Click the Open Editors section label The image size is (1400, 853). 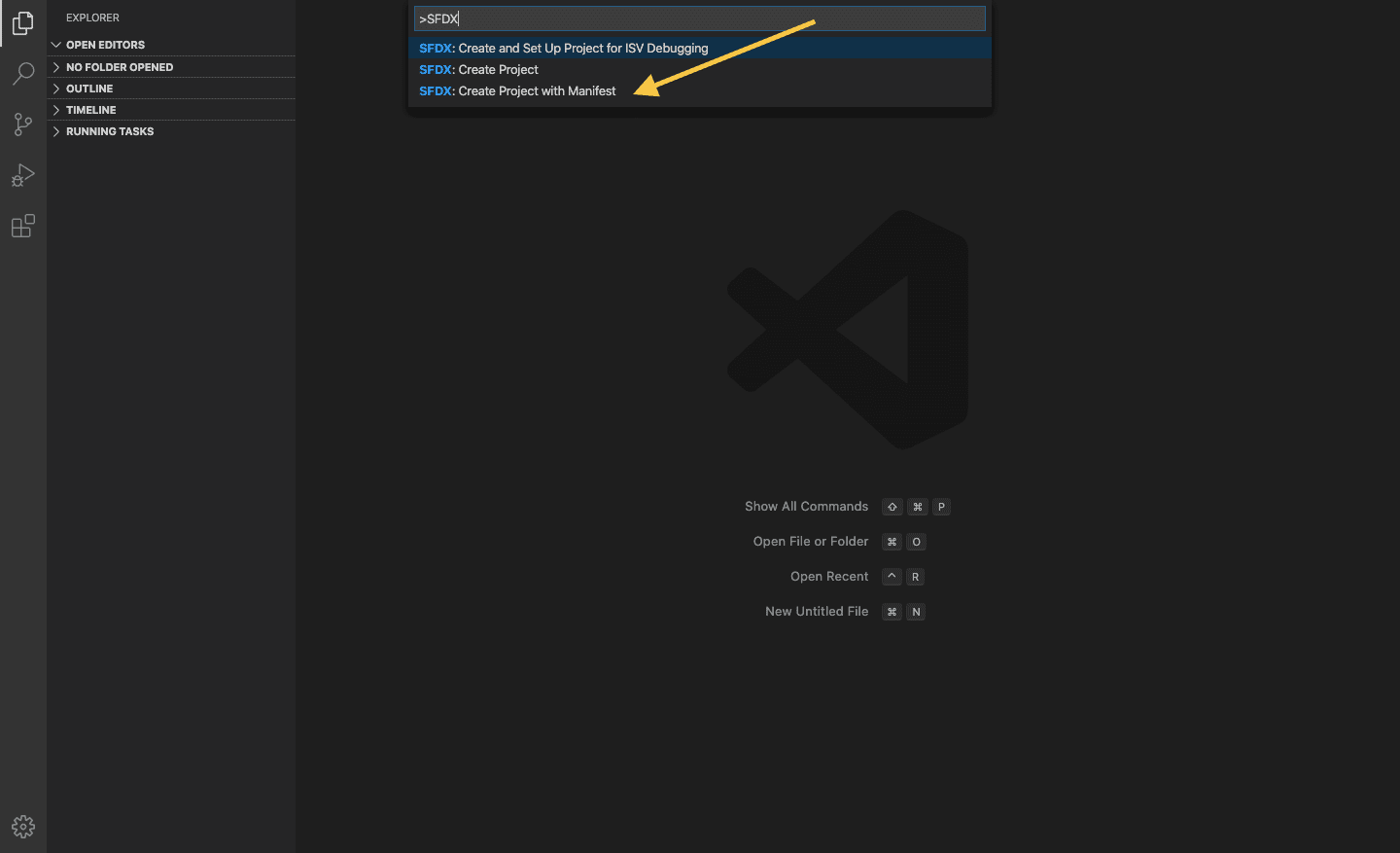pyautogui.click(x=105, y=45)
